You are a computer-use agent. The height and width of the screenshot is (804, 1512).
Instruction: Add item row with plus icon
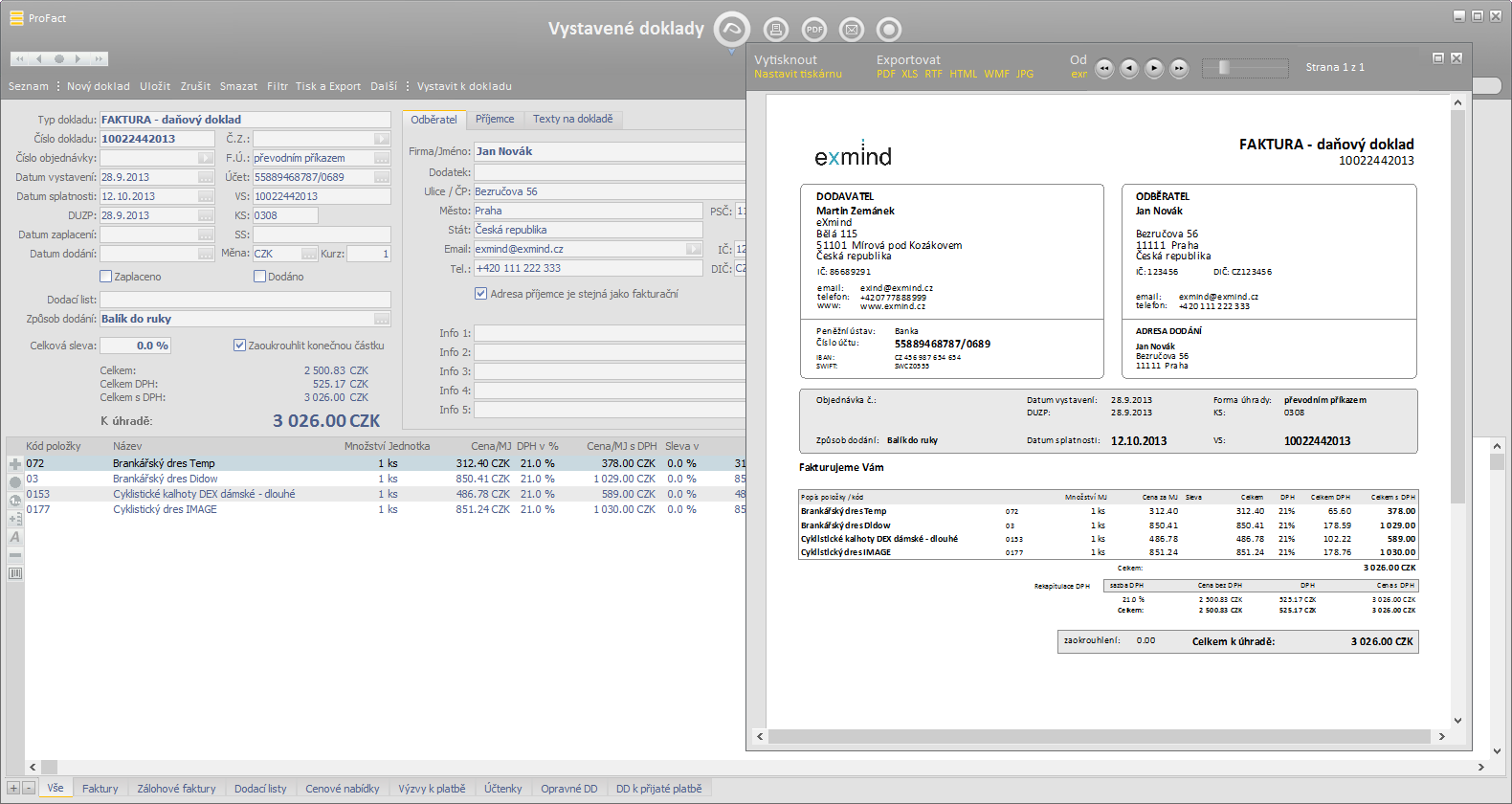point(15,464)
